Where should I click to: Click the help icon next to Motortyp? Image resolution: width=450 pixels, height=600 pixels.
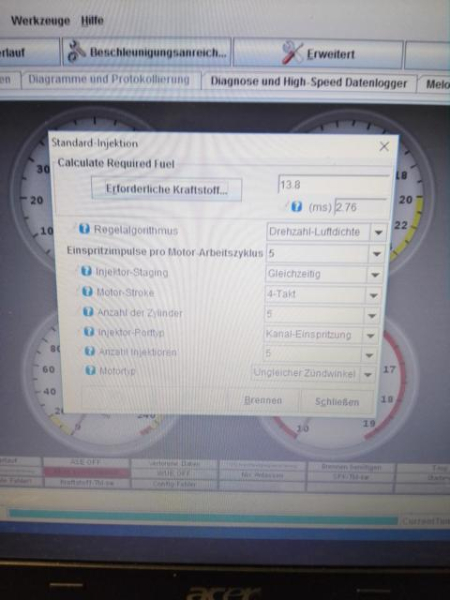[x=90, y=370]
